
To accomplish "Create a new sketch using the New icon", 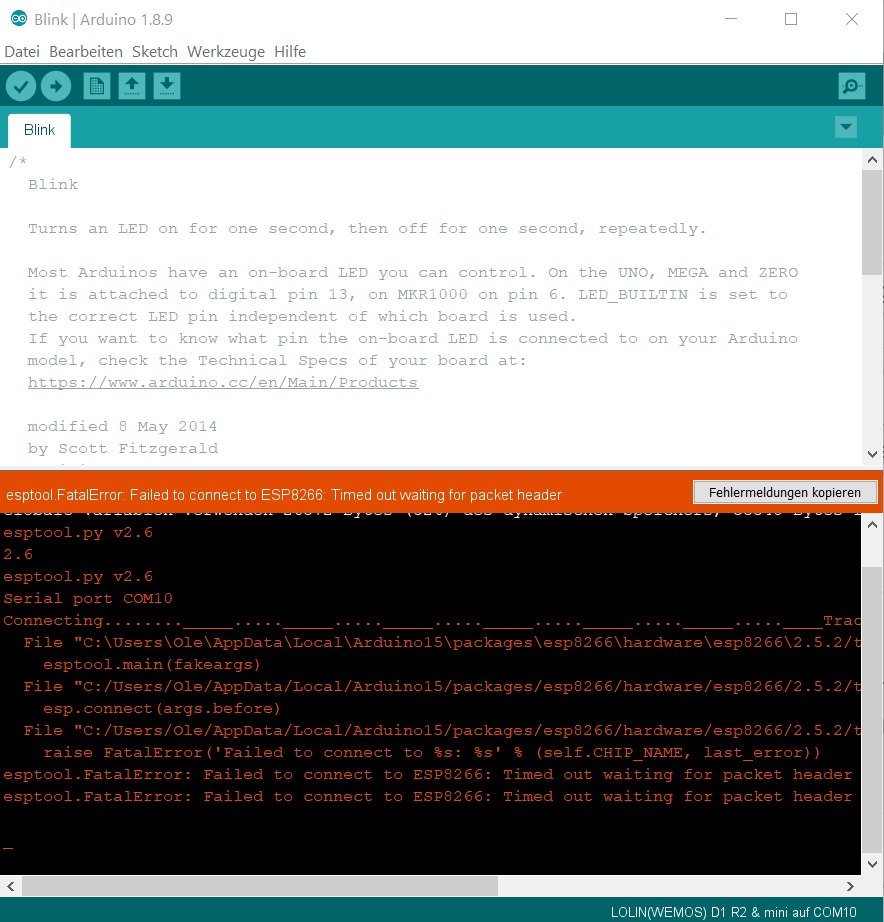I will (97, 86).
